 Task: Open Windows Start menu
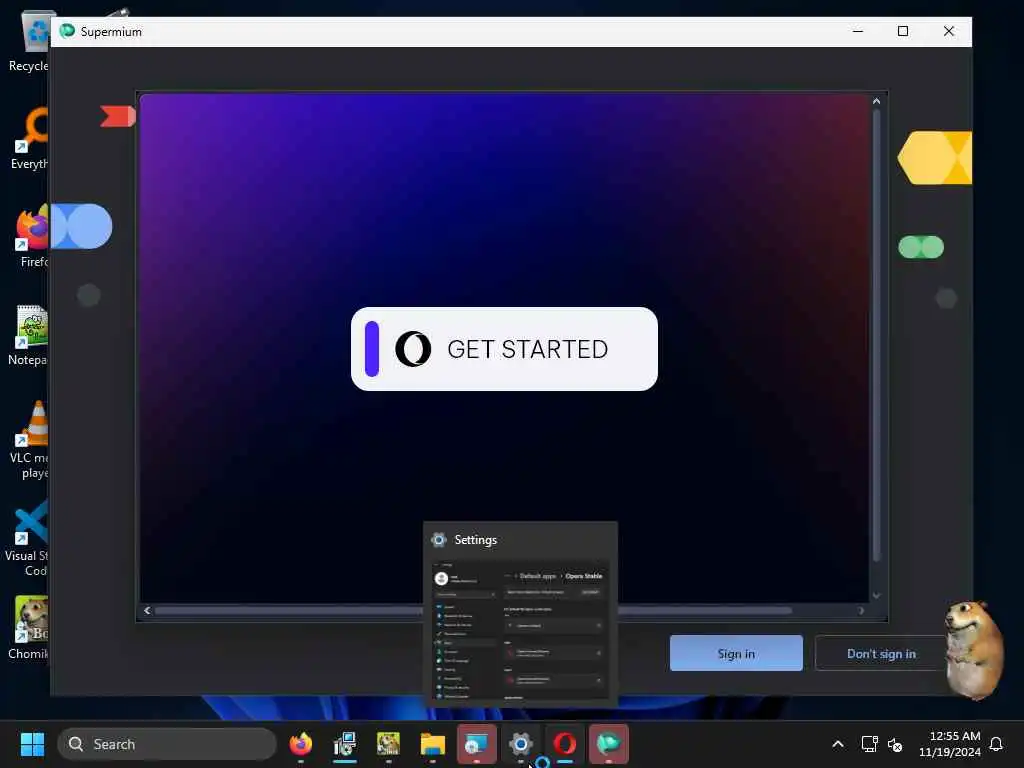(x=32, y=744)
